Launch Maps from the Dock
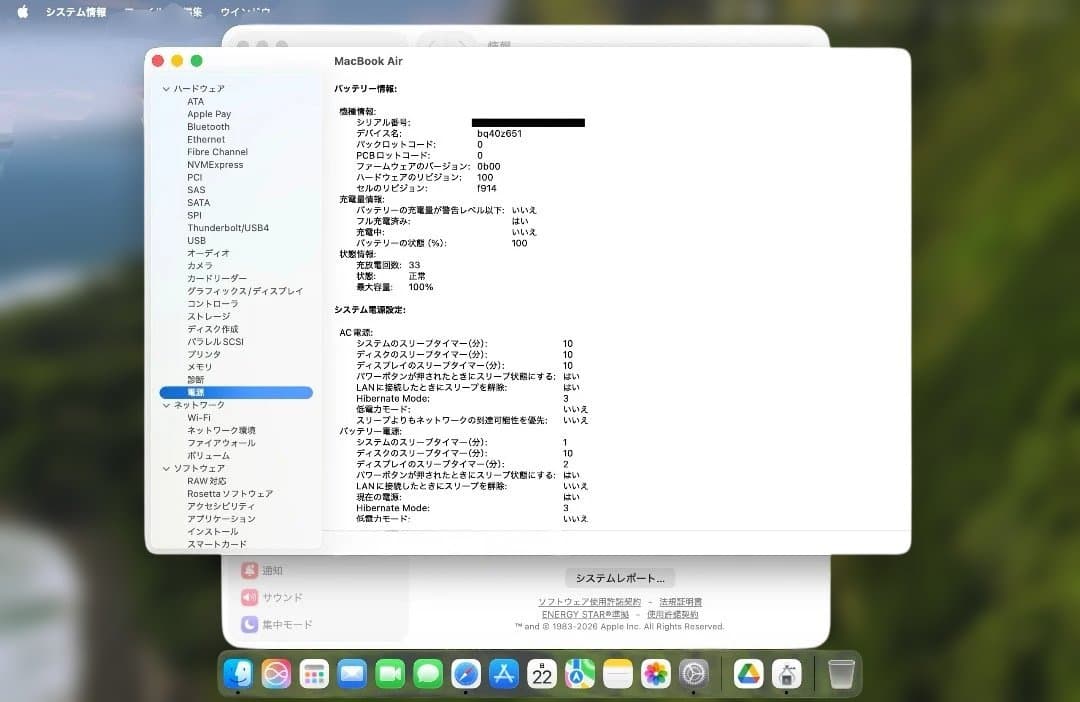 (580, 674)
